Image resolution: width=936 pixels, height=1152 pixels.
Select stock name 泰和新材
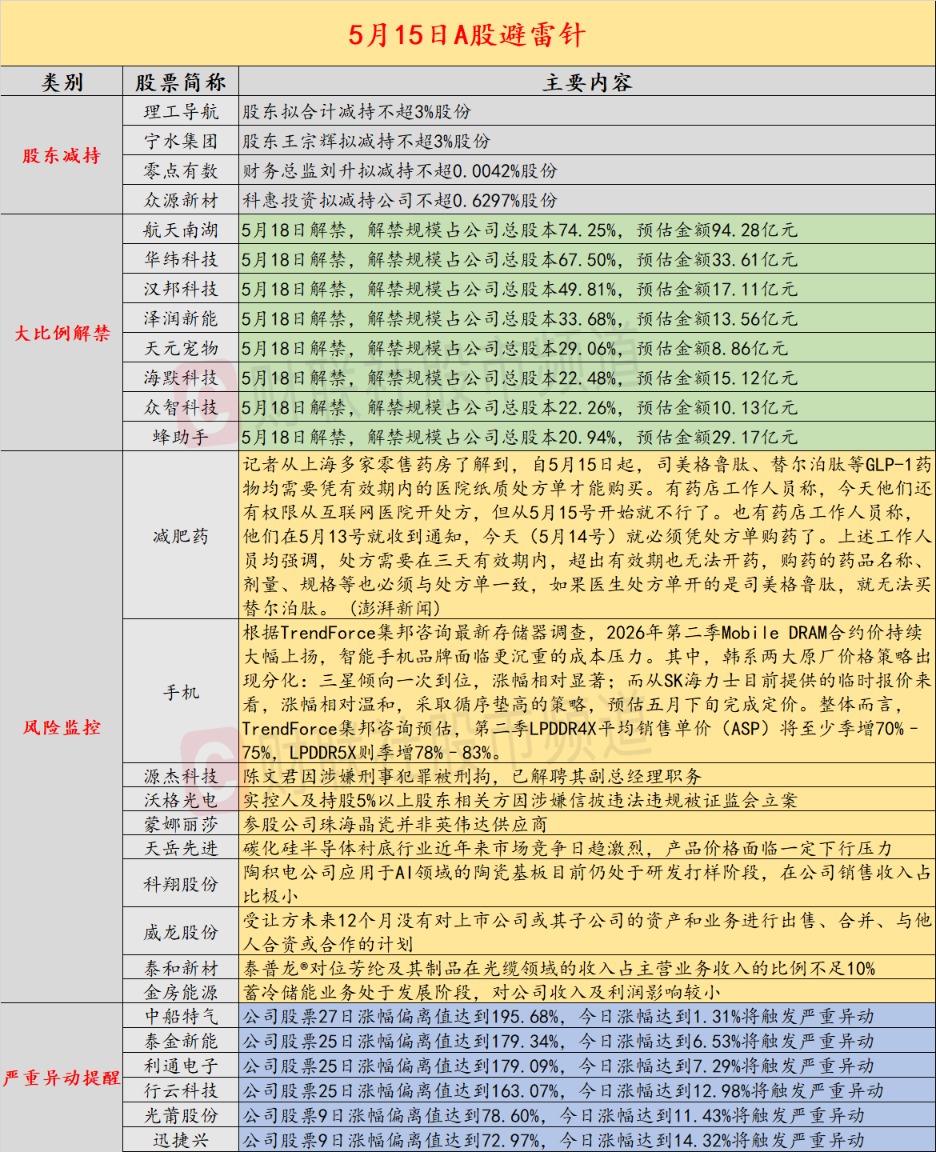pos(181,968)
